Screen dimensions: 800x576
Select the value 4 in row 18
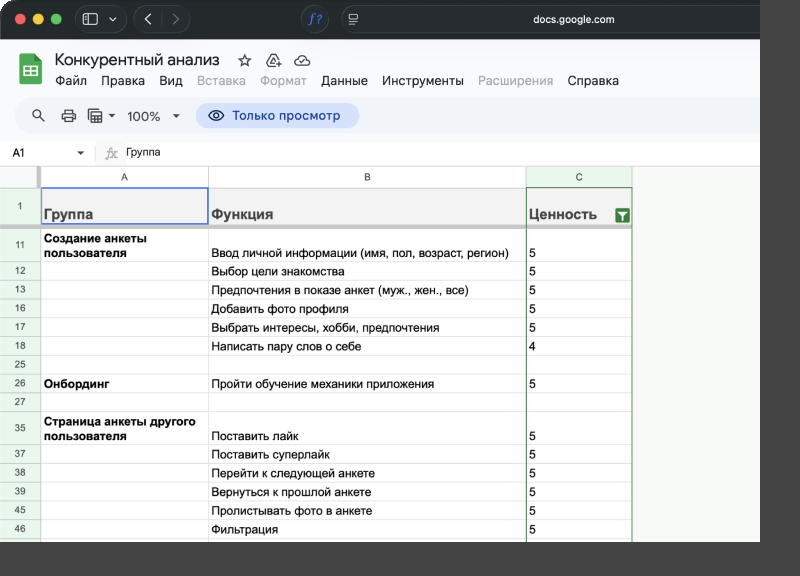click(x=579, y=346)
